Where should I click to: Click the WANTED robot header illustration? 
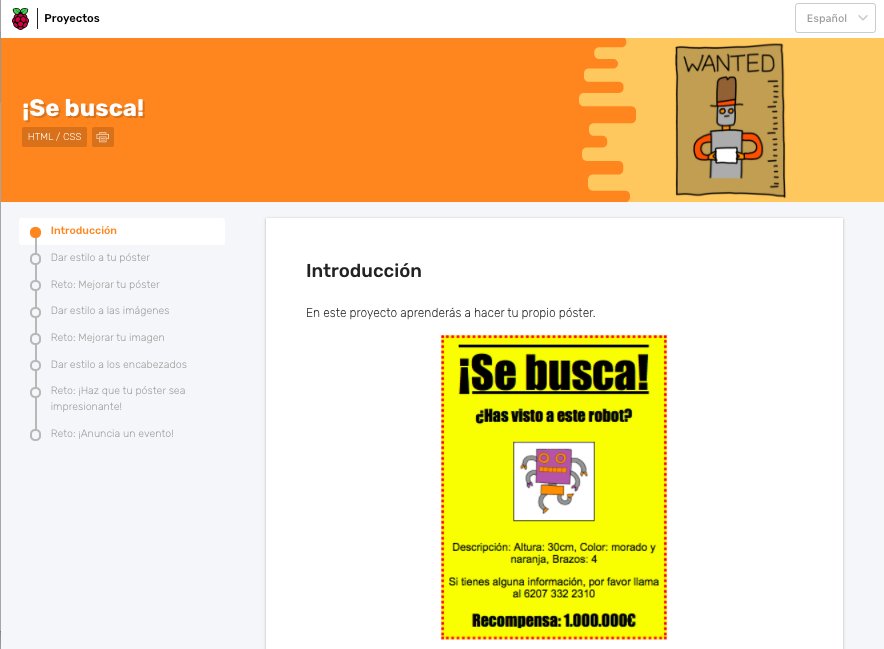[x=728, y=119]
